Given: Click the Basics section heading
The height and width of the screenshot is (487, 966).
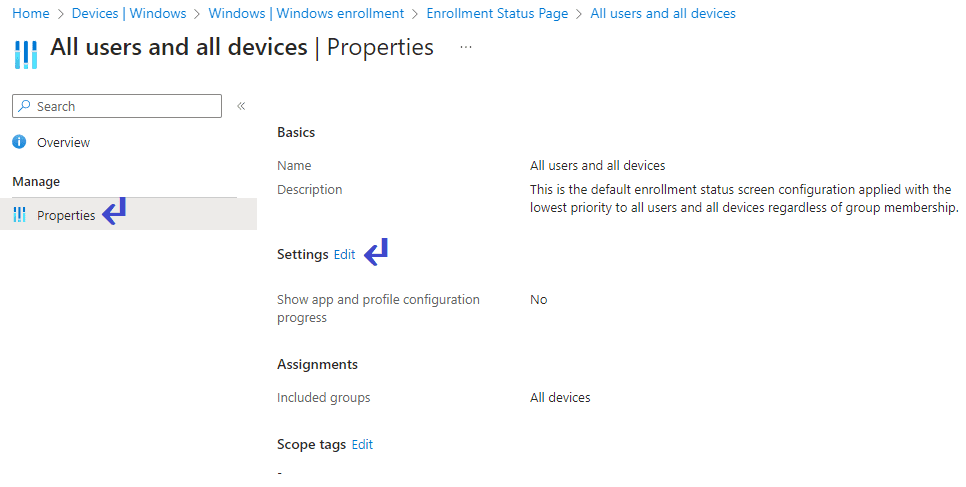Looking at the screenshot, I should (x=296, y=132).
